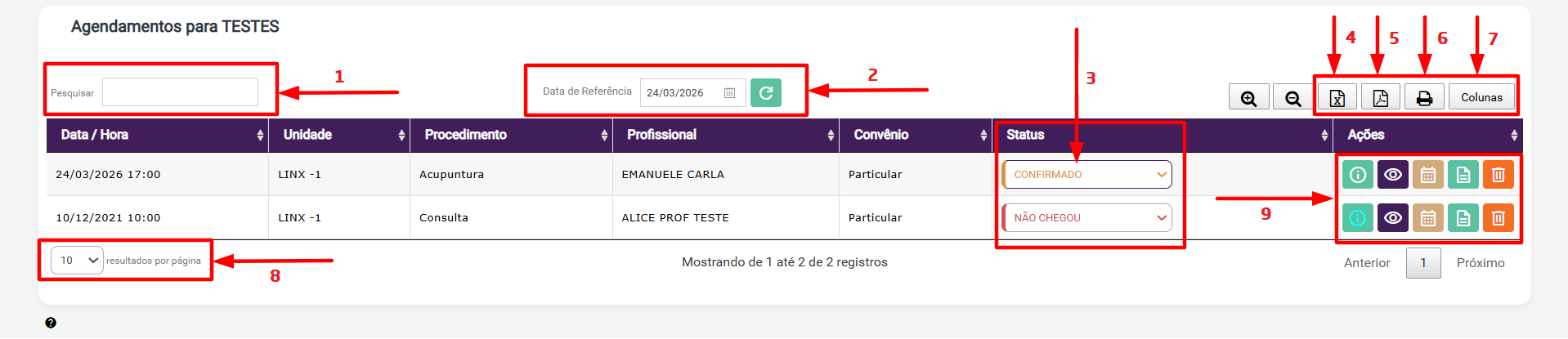The height and width of the screenshot is (339, 1568).
Task: Export the table to PDF
Action: click(x=1380, y=98)
